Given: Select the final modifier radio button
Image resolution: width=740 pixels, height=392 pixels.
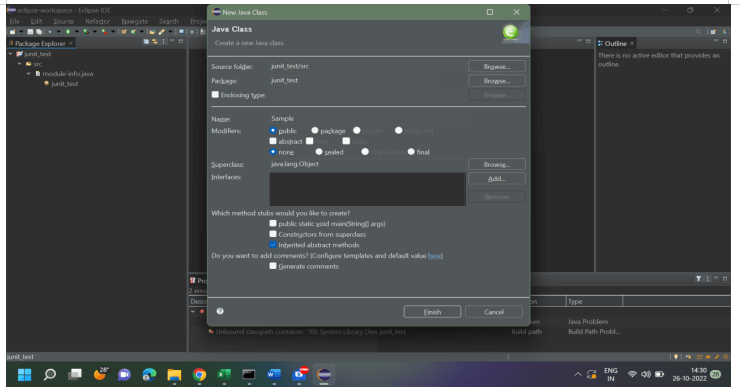Looking at the screenshot, I should (411, 152).
